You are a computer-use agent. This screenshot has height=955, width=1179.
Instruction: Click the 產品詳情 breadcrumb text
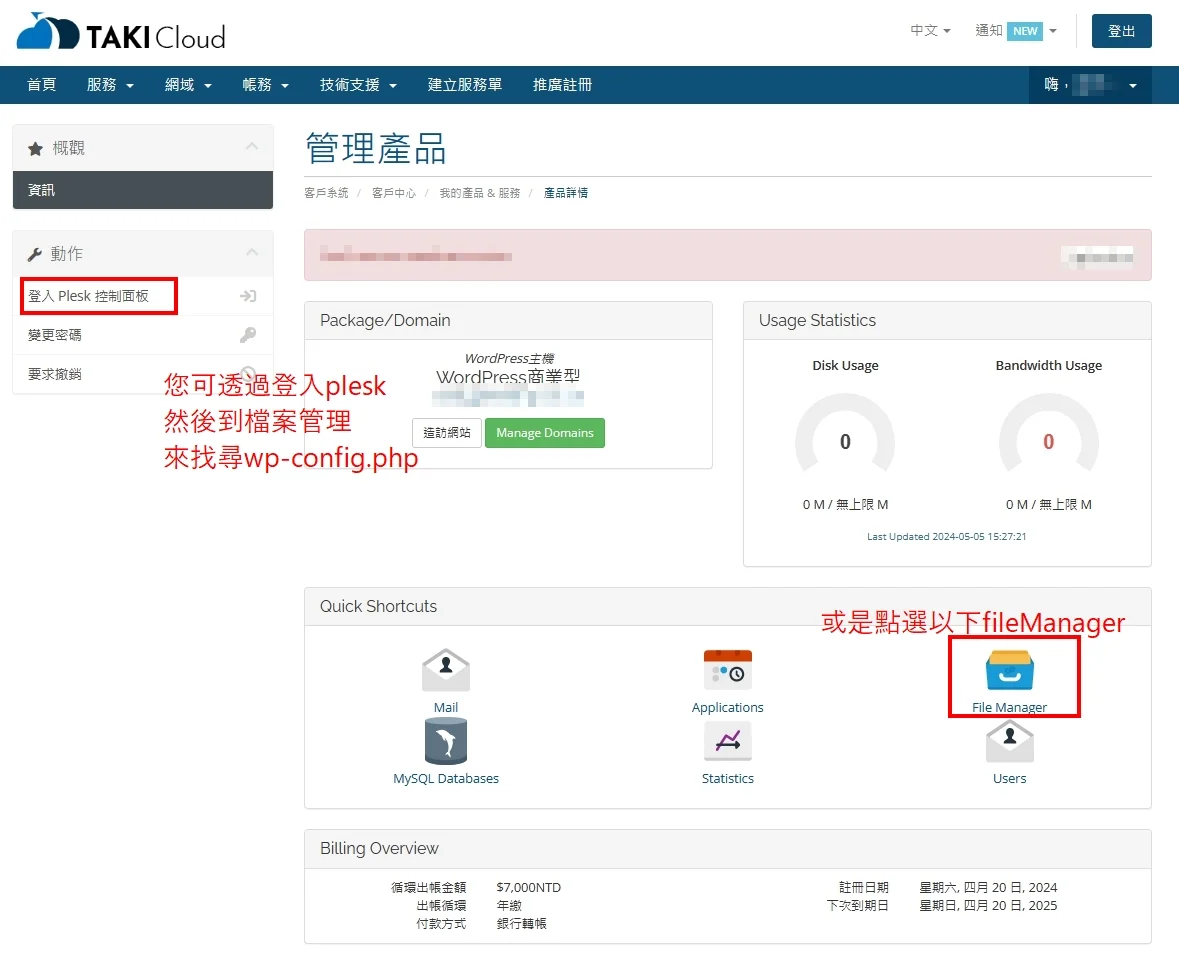click(565, 193)
